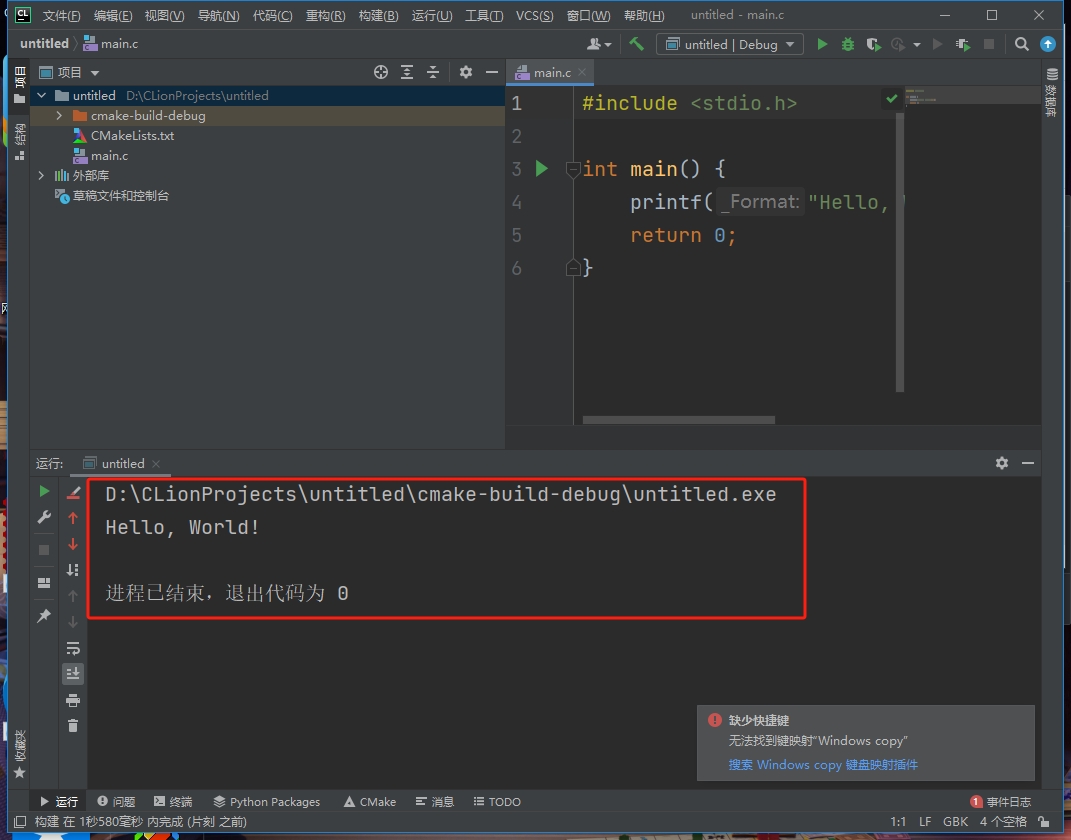Open the untitled | Debug configuration dropdown
The height and width of the screenshot is (840, 1071).
click(x=730, y=44)
